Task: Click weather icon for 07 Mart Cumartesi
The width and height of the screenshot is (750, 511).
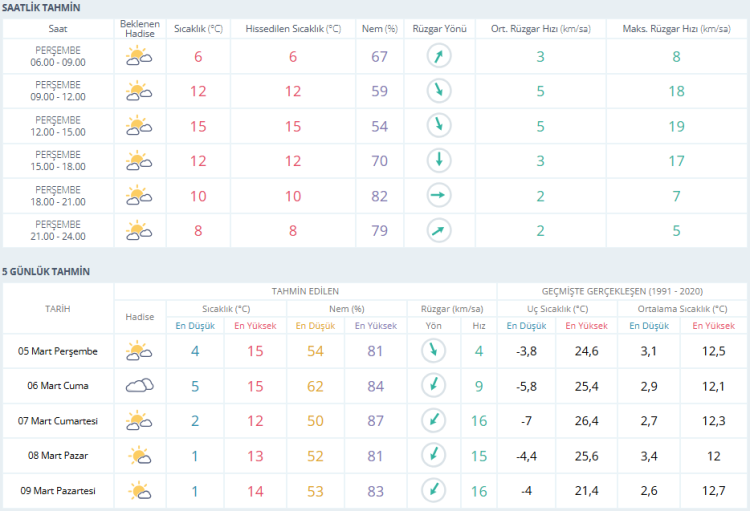Action: [139, 421]
